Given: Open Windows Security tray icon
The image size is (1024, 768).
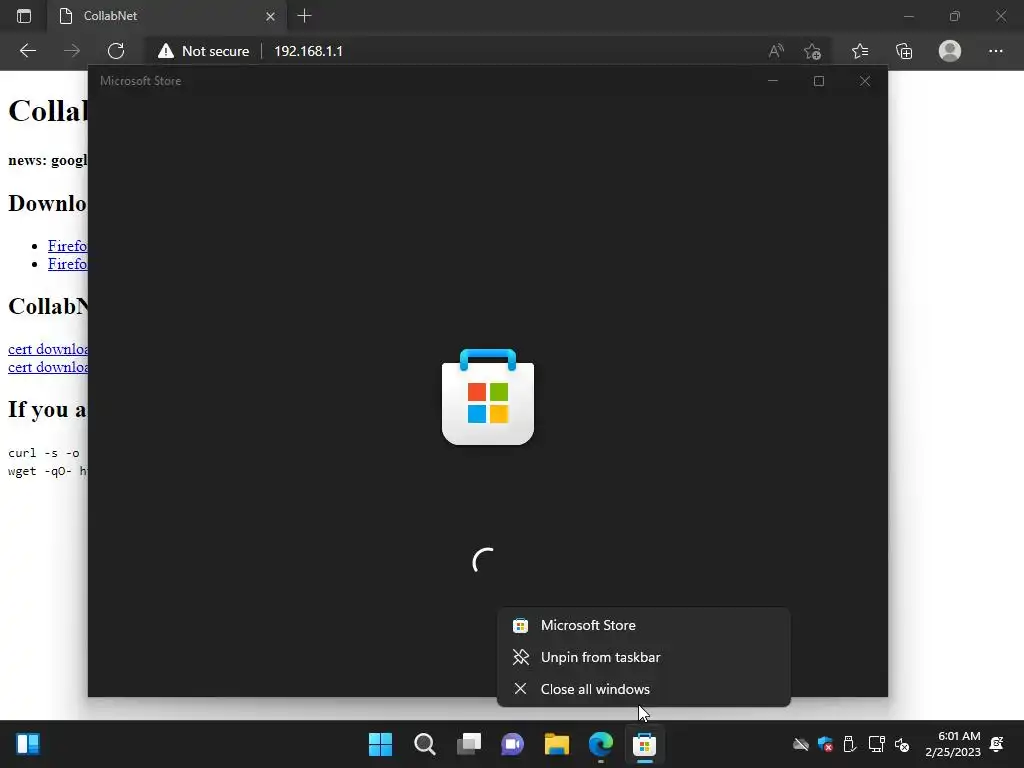Looking at the screenshot, I should pyautogui.click(x=825, y=744).
